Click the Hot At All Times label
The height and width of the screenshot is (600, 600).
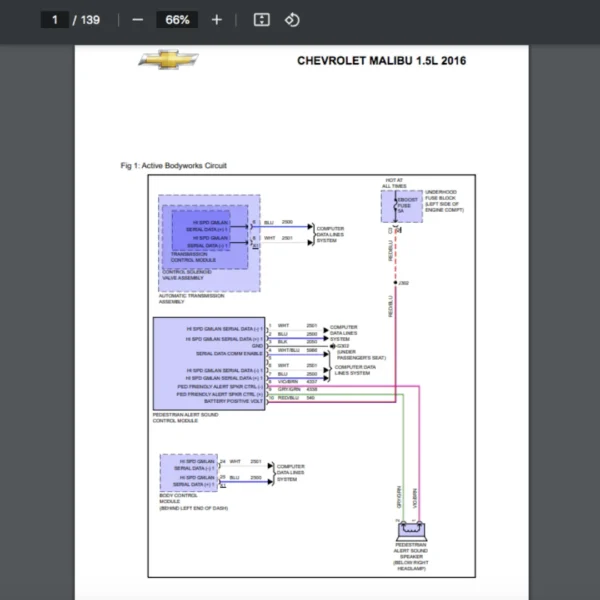point(393,183)
